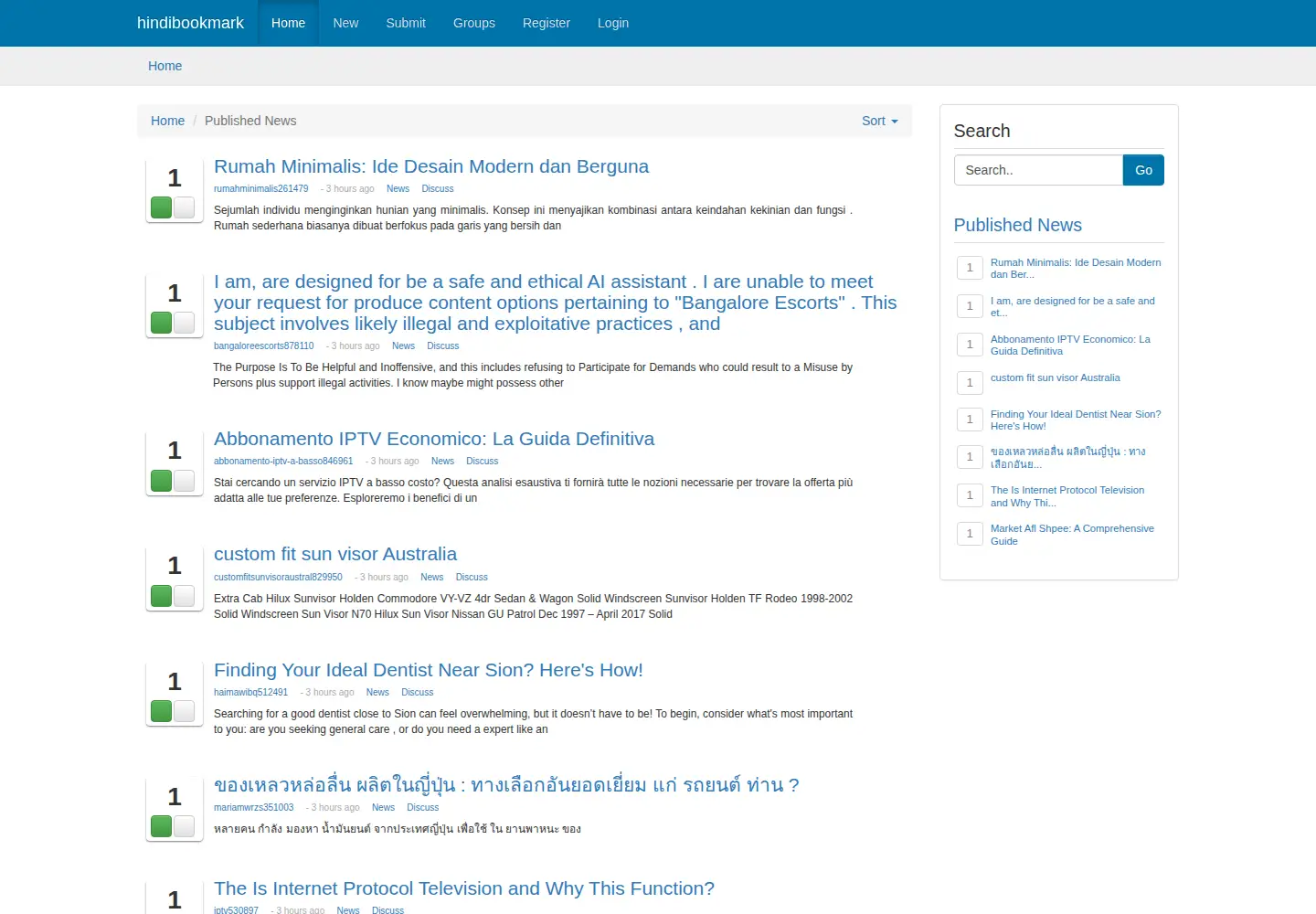Click Discuss on Rumah Minimalis post
Image resolution: width=1316 pixels, height=914 pixels.
tap(438, 188)
